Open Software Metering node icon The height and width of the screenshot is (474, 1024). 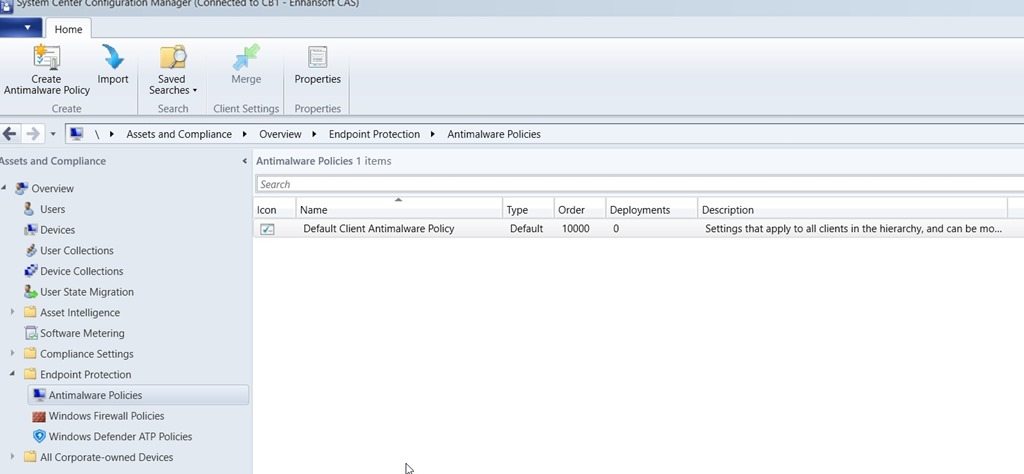tap(31, 333)
